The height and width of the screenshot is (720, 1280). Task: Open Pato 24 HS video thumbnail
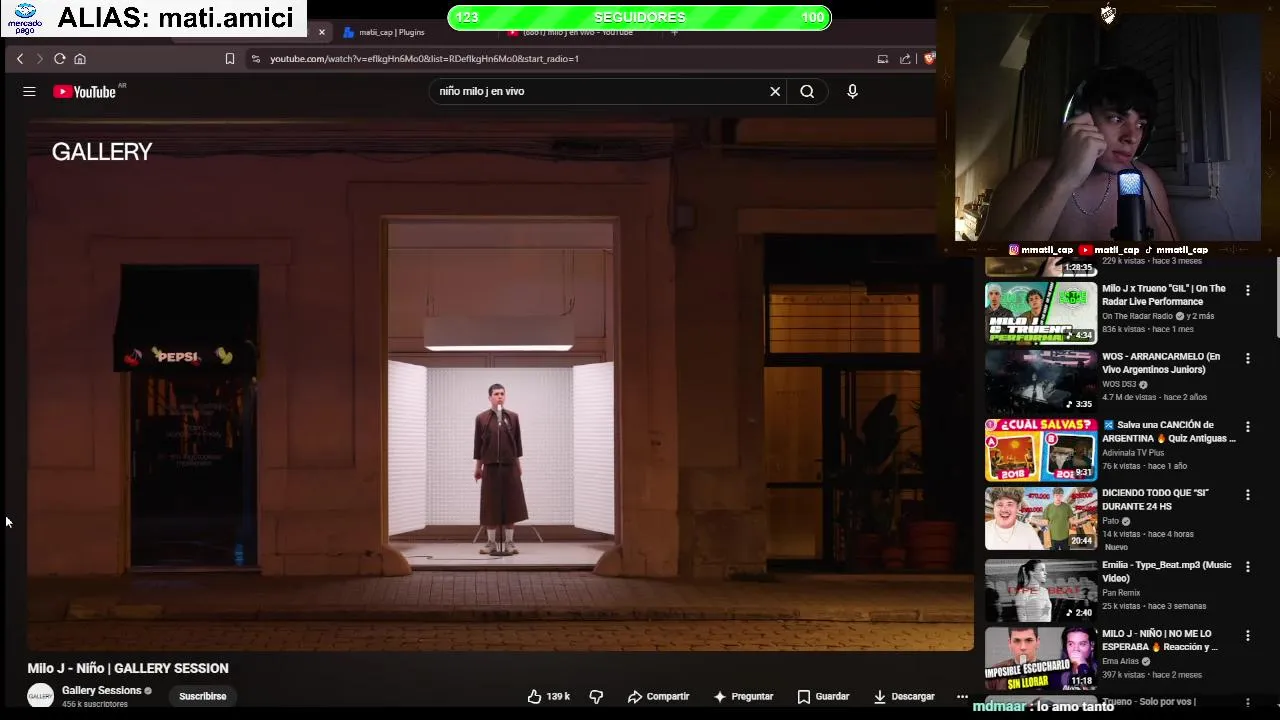[x=1041, y=517]
